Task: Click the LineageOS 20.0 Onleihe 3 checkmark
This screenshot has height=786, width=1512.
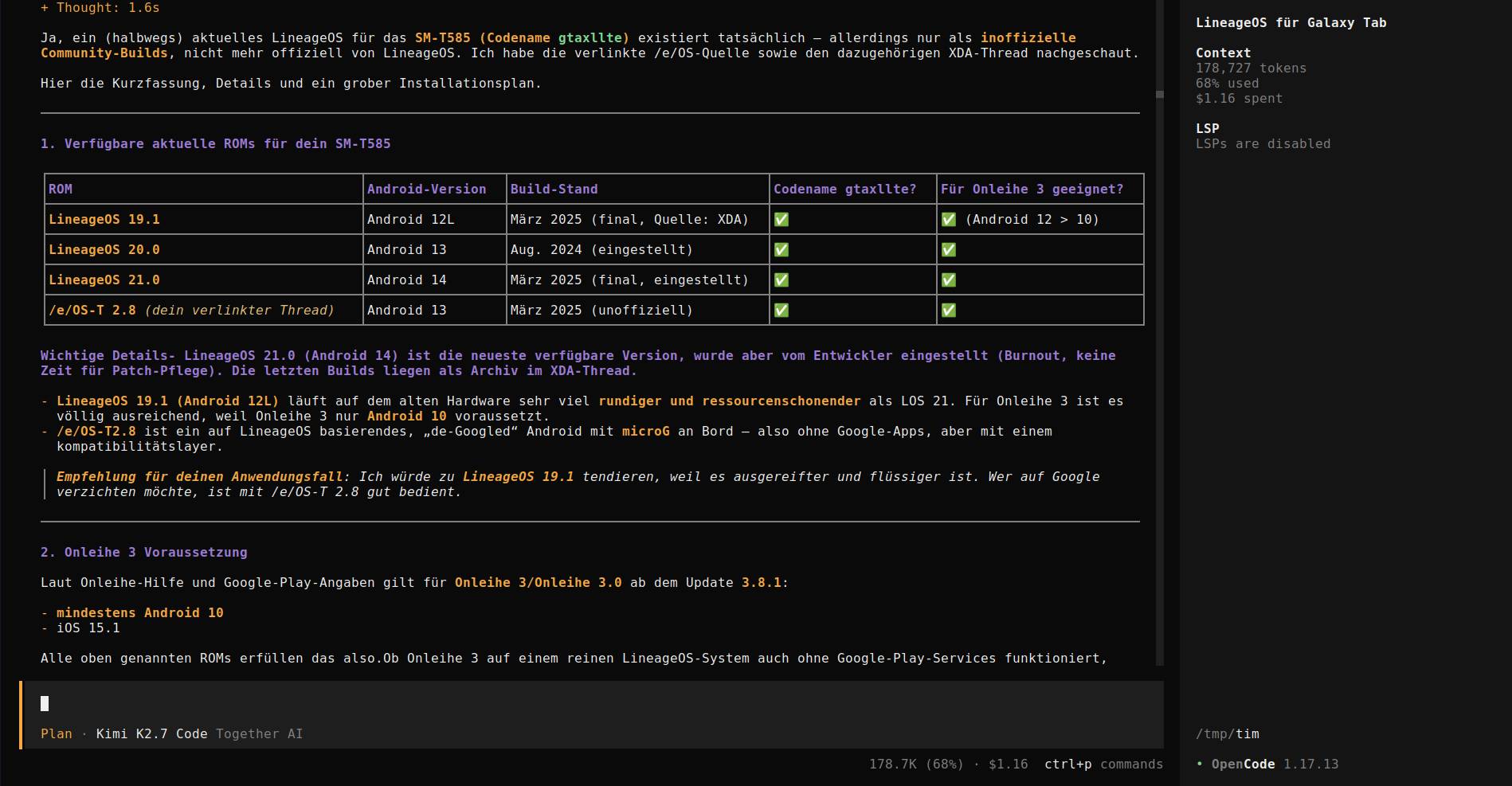Action: 949,250
